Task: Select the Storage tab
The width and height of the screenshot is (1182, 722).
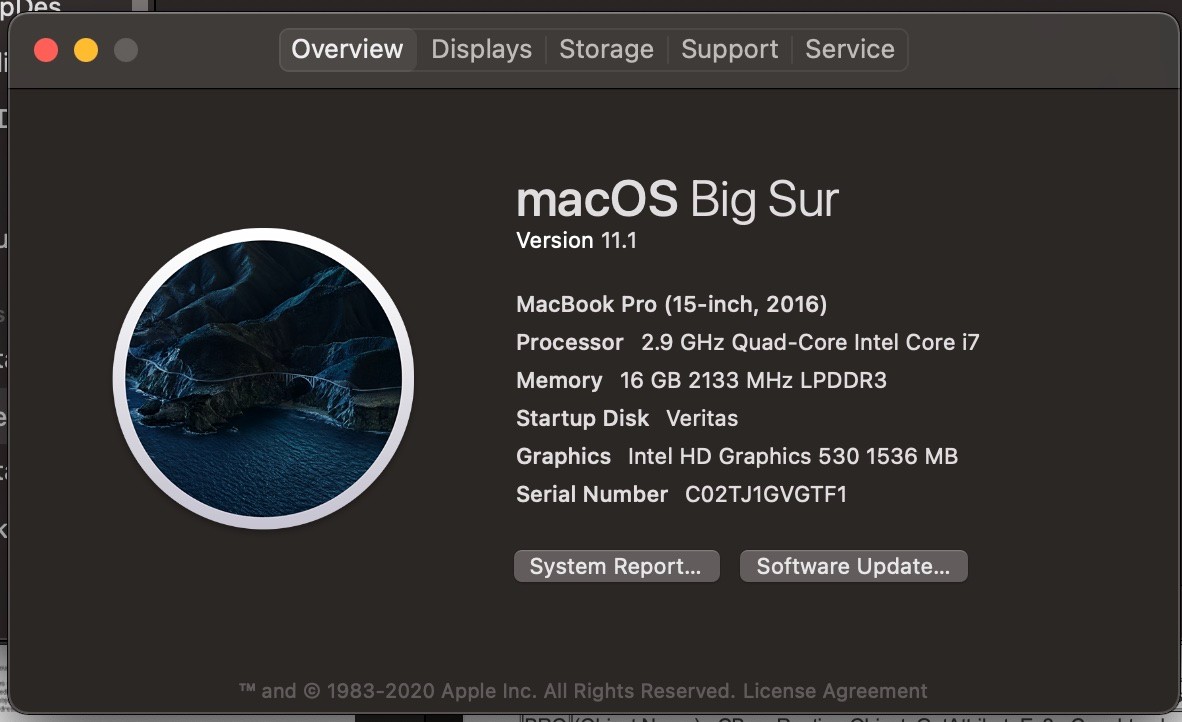Action: click(606, 49)
